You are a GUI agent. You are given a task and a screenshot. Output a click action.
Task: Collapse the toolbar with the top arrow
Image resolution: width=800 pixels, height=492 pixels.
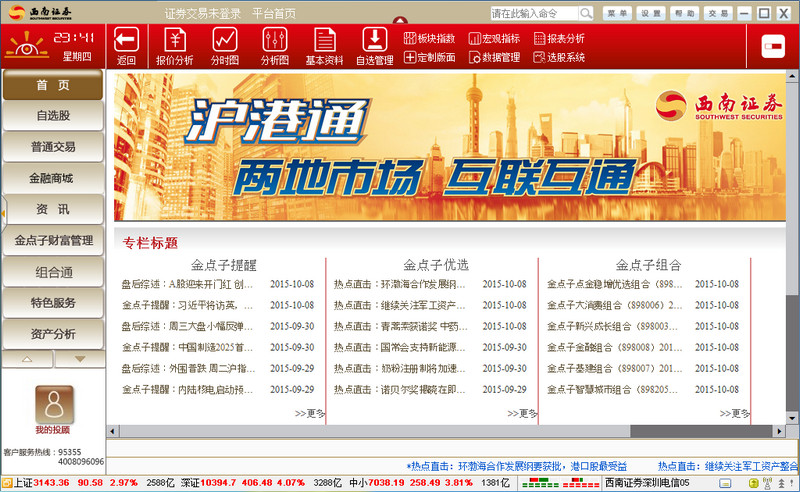pos(400,20)
